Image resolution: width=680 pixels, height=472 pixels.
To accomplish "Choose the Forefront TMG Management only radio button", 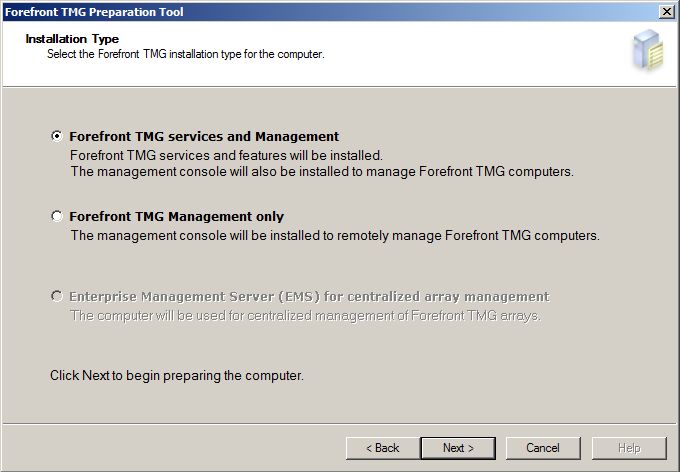I will coord(56,216).
